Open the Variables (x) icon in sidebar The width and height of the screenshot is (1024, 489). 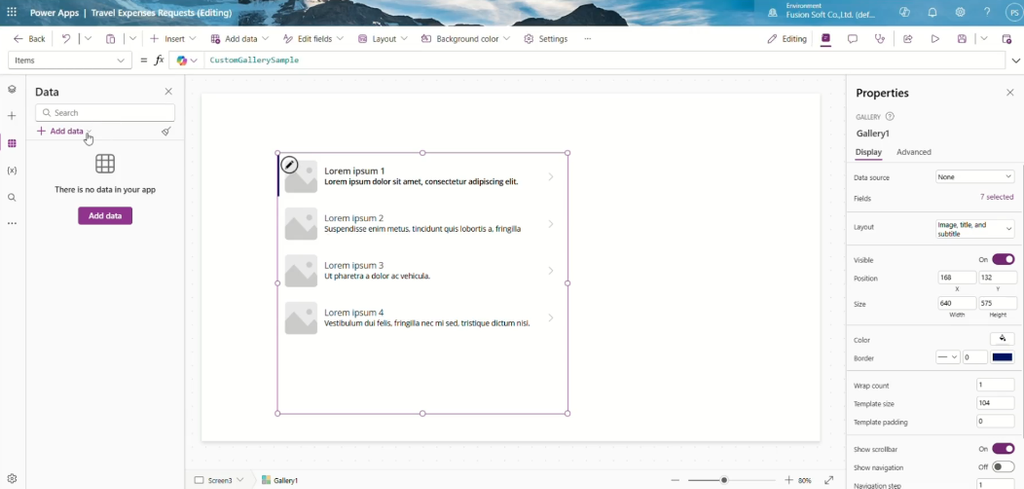[12, 170]
